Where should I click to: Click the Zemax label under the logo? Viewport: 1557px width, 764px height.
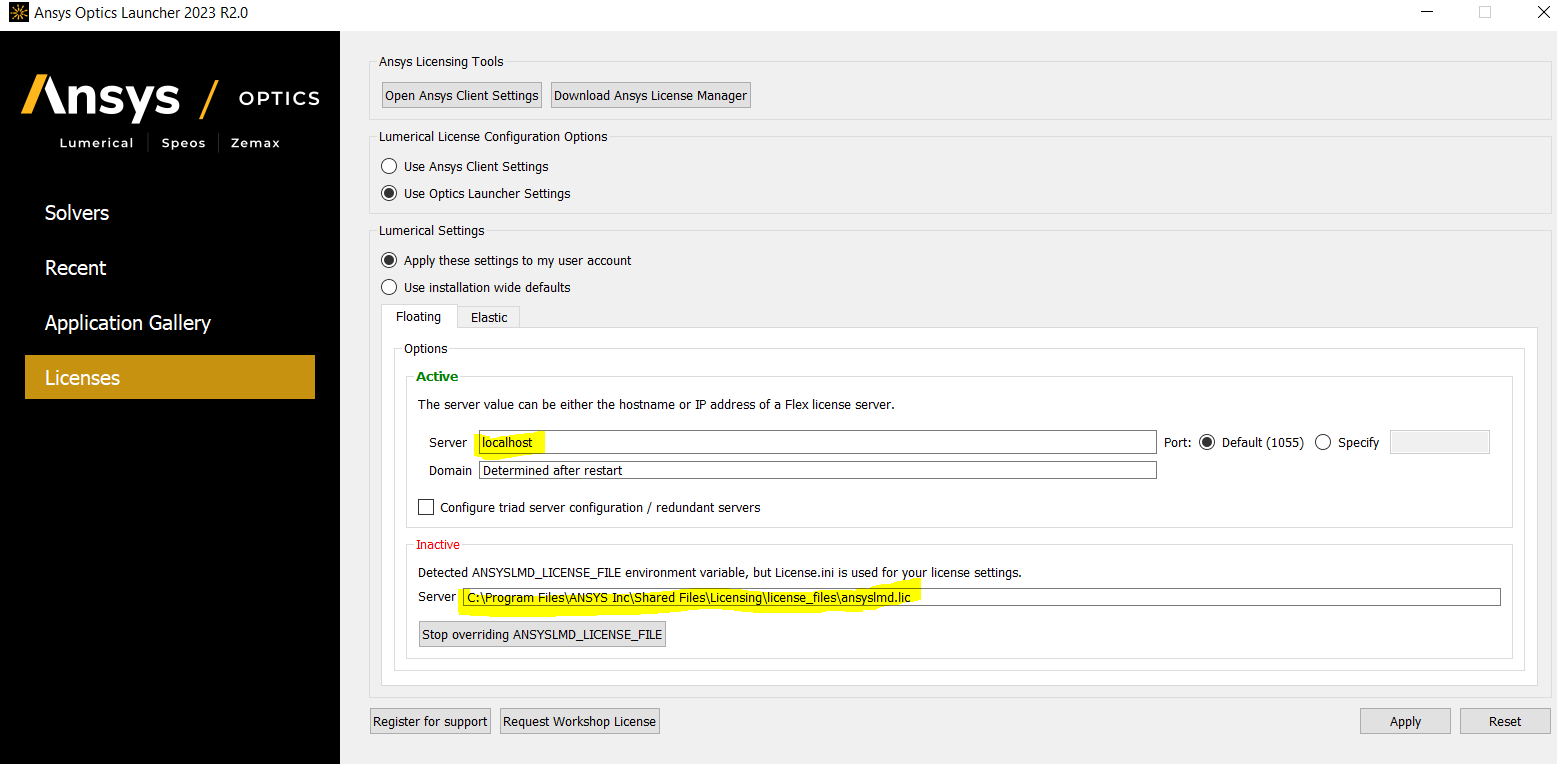[x=255, y=143]
